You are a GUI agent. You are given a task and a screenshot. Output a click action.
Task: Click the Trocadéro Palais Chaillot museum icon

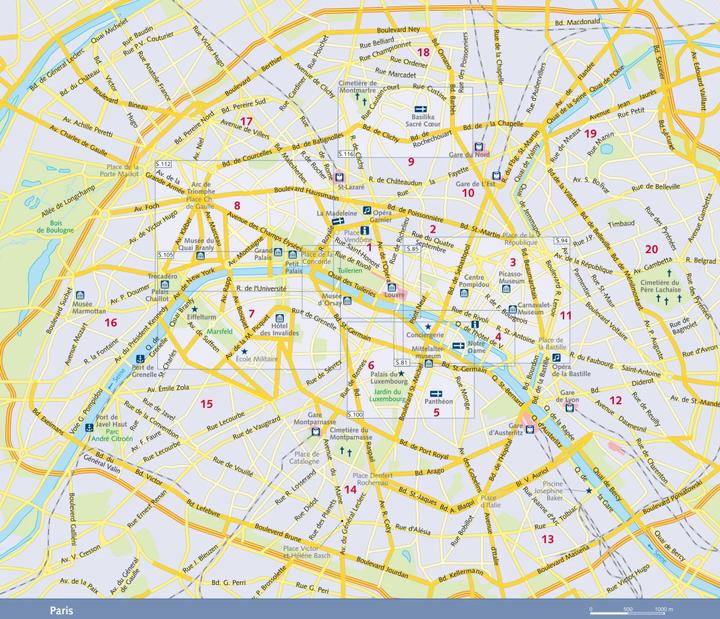click(x=165, y=285)
